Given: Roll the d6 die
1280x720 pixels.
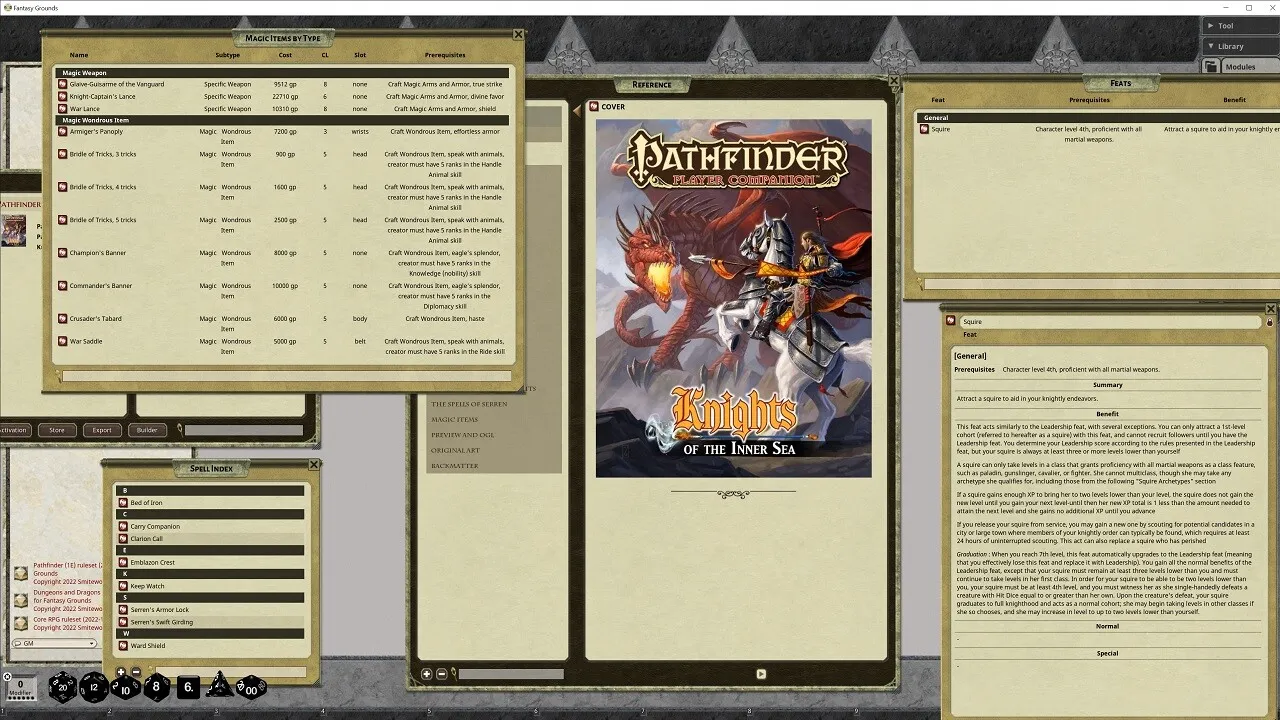Looking at the screenshot, I should pos(189,687).
